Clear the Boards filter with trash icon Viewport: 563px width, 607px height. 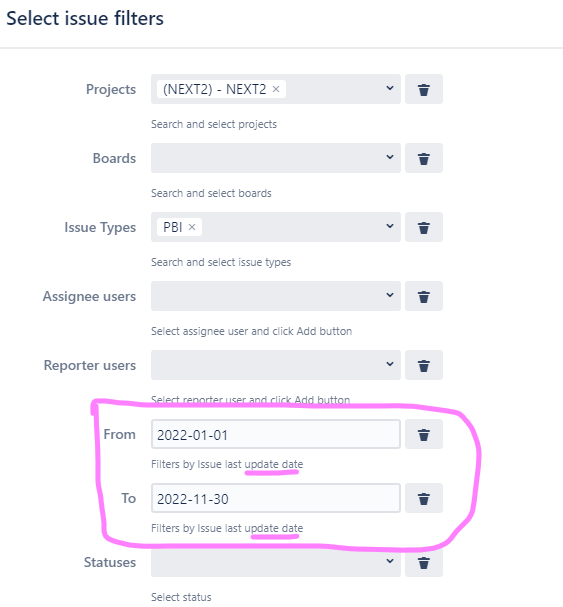click(424, 158)
